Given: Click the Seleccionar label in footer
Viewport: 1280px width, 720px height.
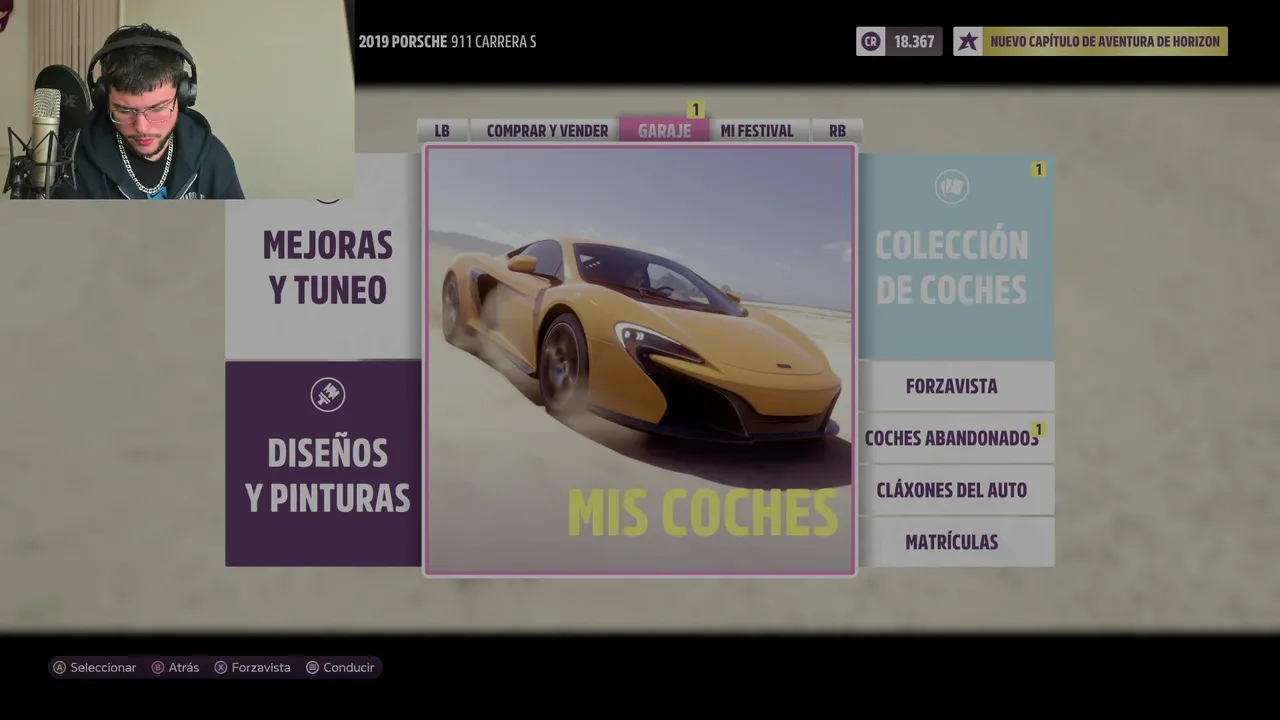Looking at the screenshot, I should point(103,667).
